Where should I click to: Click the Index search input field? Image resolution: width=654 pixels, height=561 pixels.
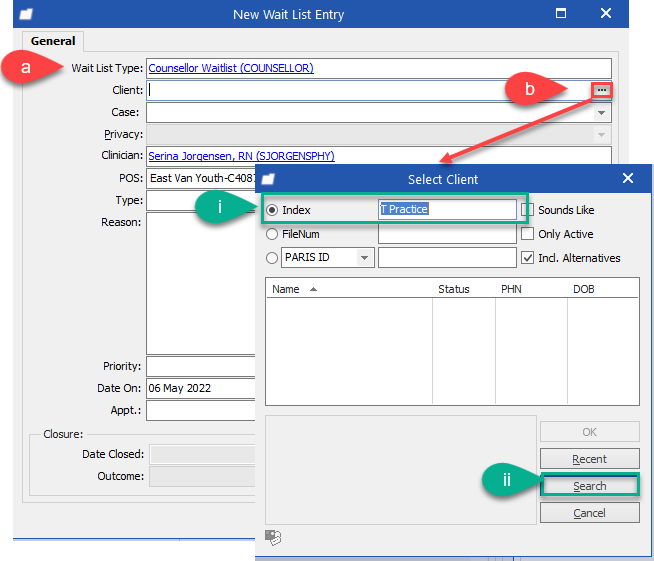pyautogui.click(x=447, y=209)
